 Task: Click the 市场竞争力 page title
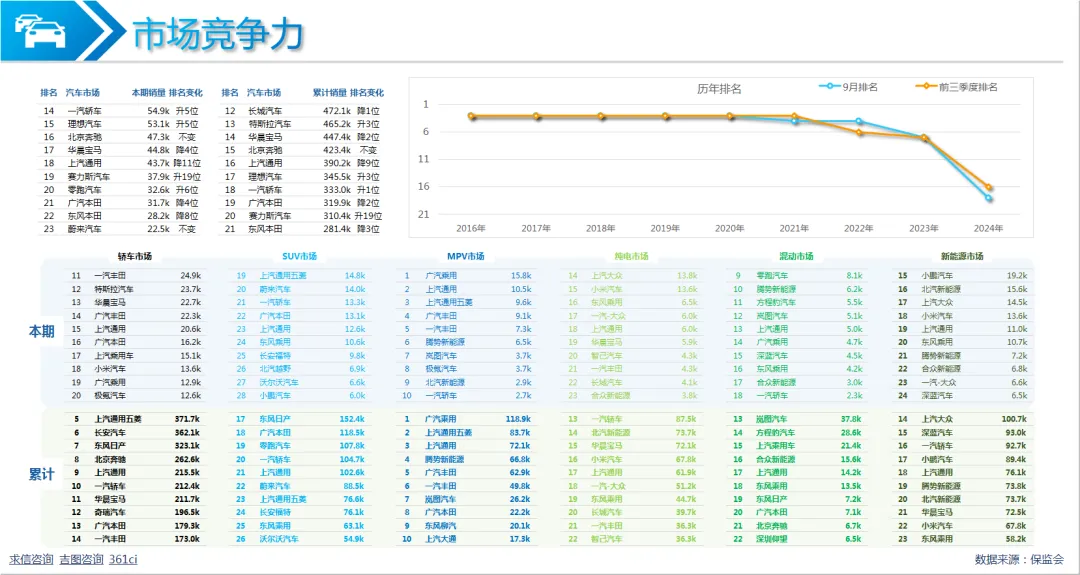pyautogui.click(x=217, y=33)
